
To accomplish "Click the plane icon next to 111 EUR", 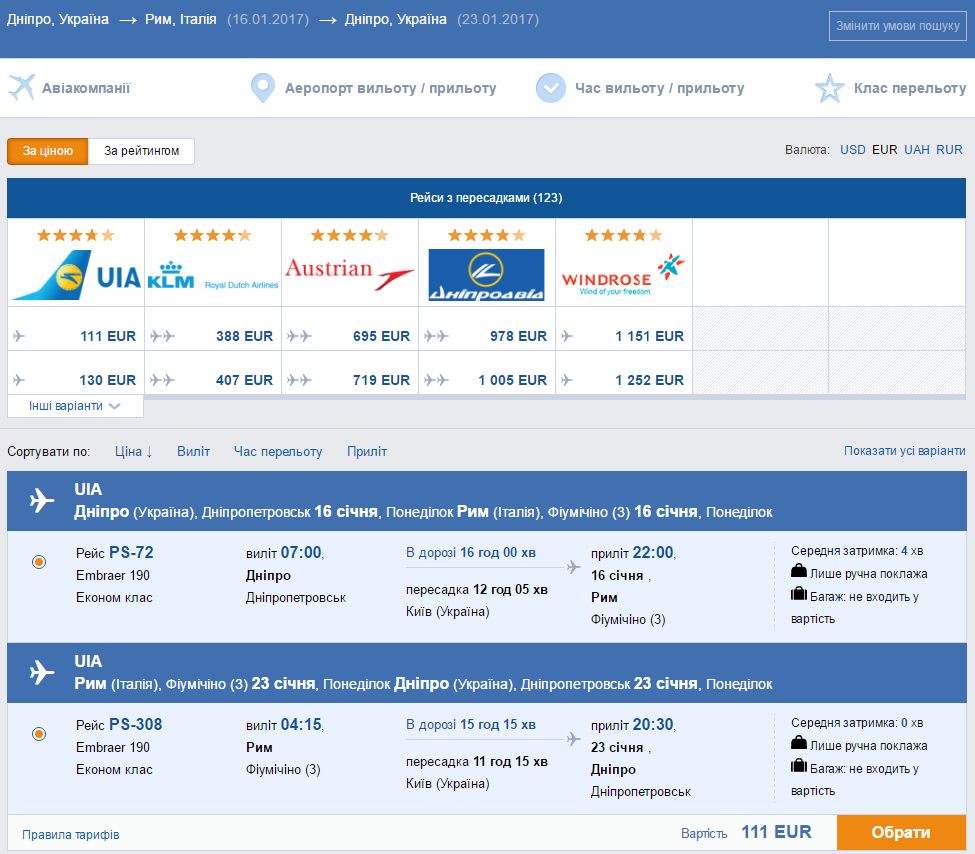I will tap(19, 336).
